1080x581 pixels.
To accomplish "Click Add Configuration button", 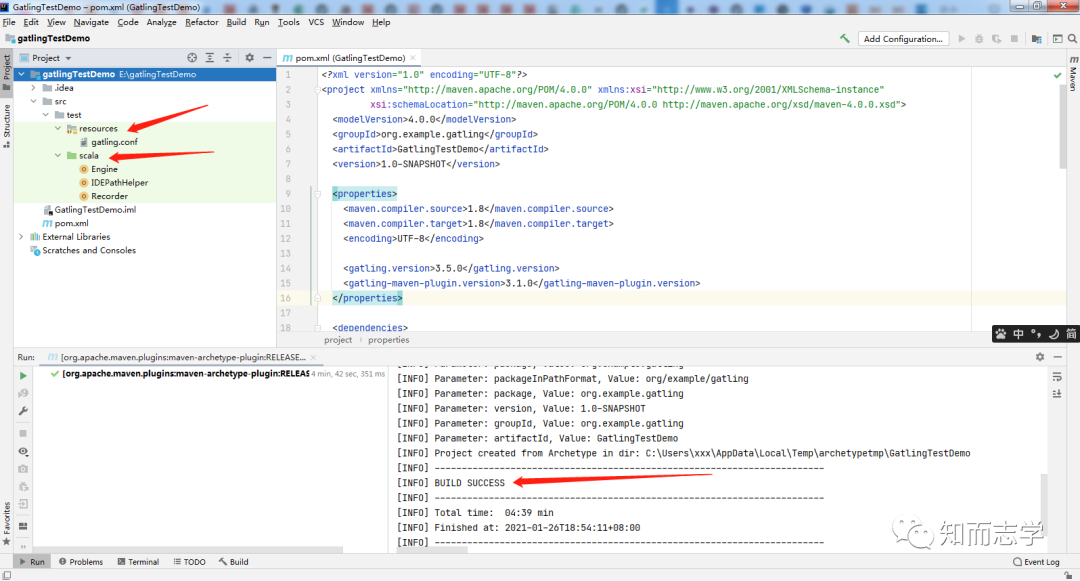I will pos(903,39).
